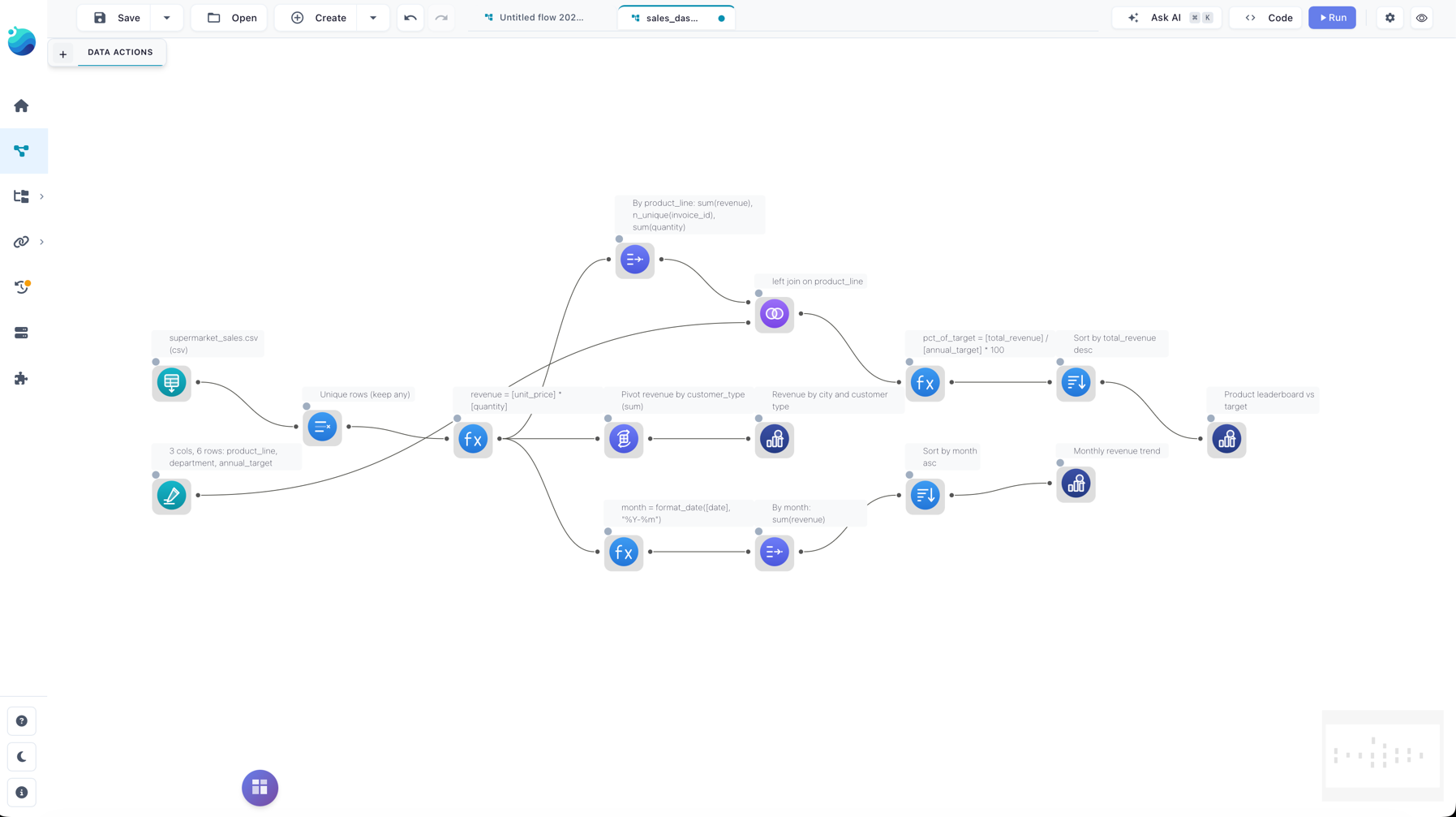The height and width of the screenshot is (817, 1456).
Task: Click the canvas minimap overview
Action: 1383,755
